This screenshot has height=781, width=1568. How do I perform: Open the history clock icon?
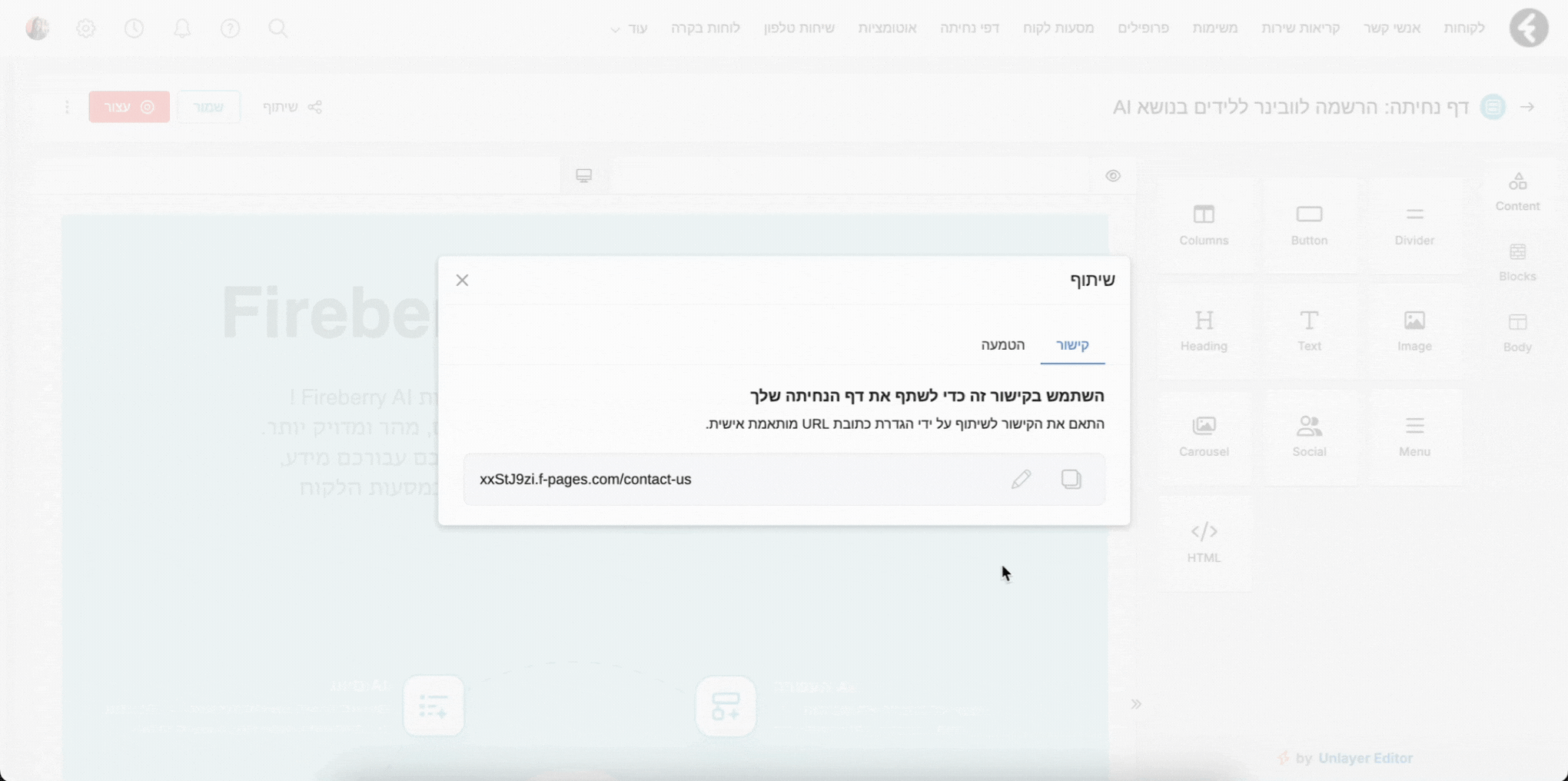134,28
